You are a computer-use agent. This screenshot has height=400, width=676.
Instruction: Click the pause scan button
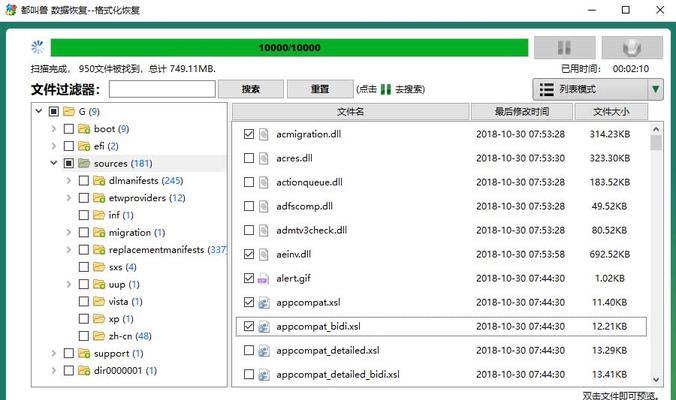point(565,47)
